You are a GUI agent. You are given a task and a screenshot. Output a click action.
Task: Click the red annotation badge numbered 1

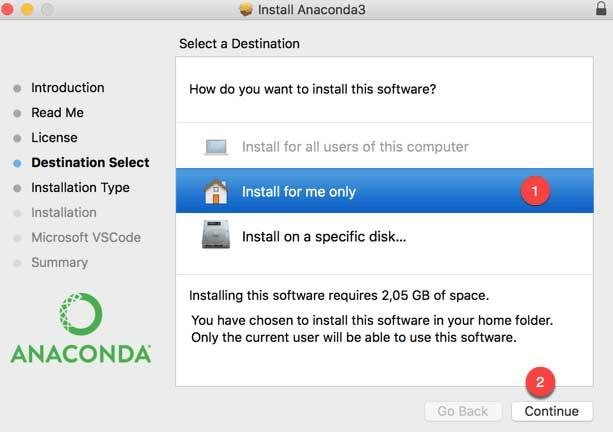point(535,190)
